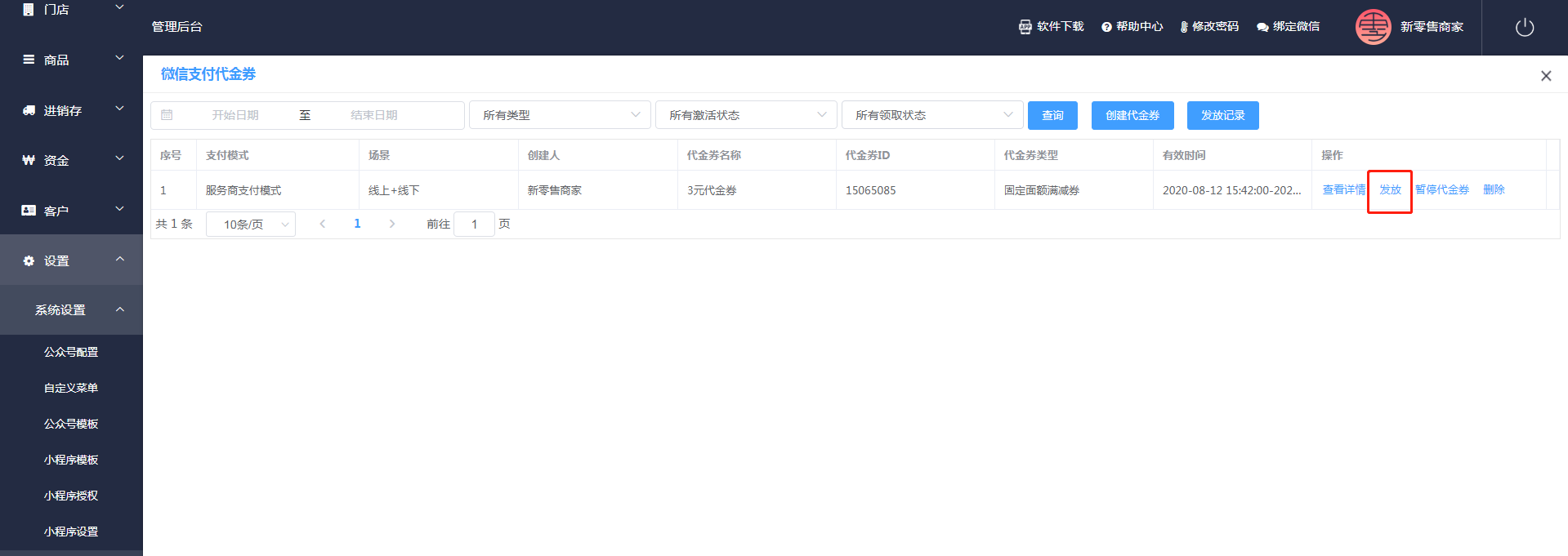Click the red merchant avatar logo
Image resolution: width=1568 pixels, height=556 pixels.
[x=1374, y=27]
